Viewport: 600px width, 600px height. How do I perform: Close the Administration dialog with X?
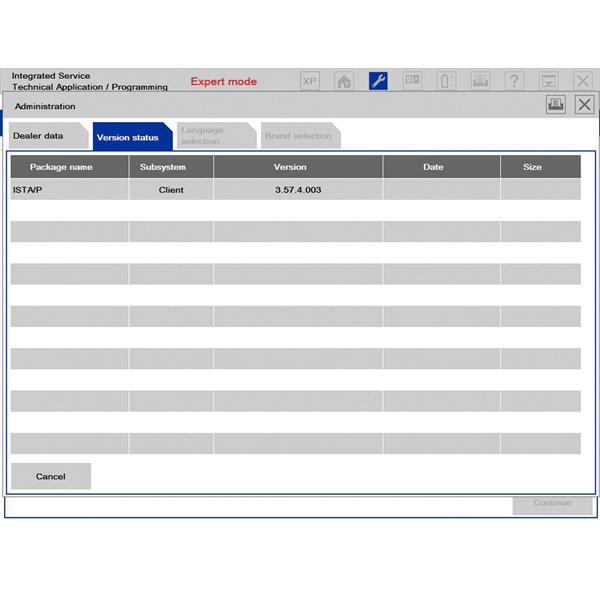coord(584,105)
